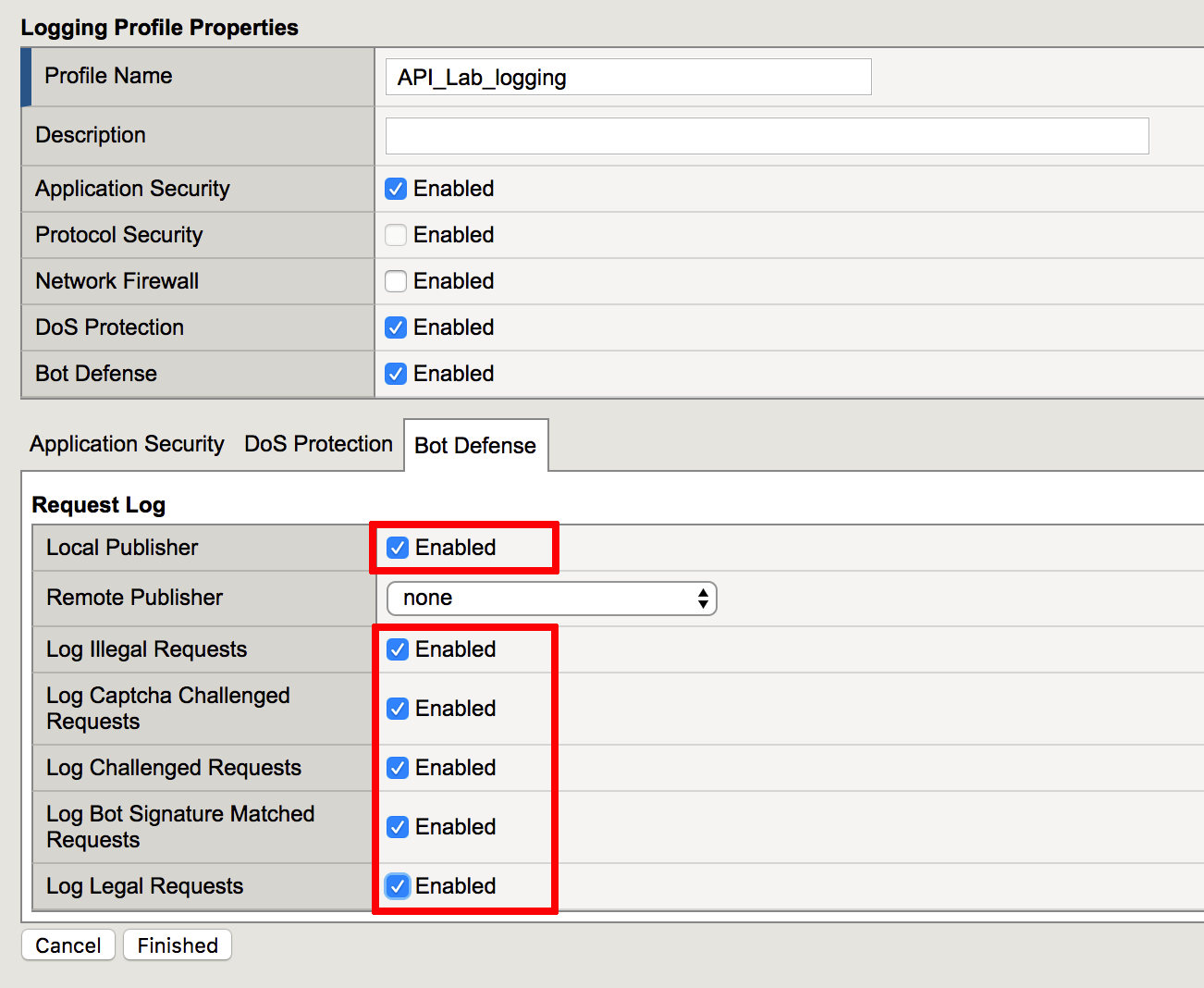Click the Finished button
Viewport: 1204px width, 988px height.
point(178,945)
